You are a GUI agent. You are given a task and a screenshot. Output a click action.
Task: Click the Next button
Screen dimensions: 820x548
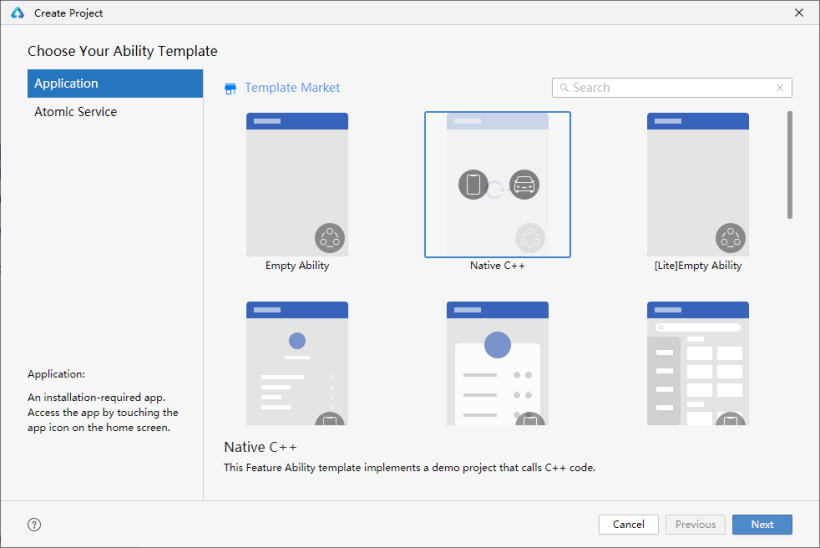point(762,524)
